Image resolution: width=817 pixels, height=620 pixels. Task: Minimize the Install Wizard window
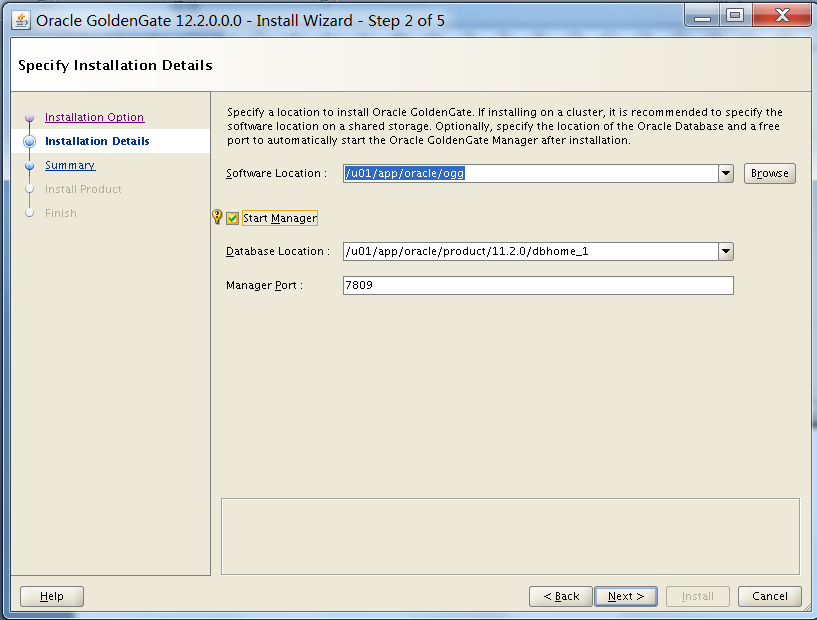(x=702, y=16)
